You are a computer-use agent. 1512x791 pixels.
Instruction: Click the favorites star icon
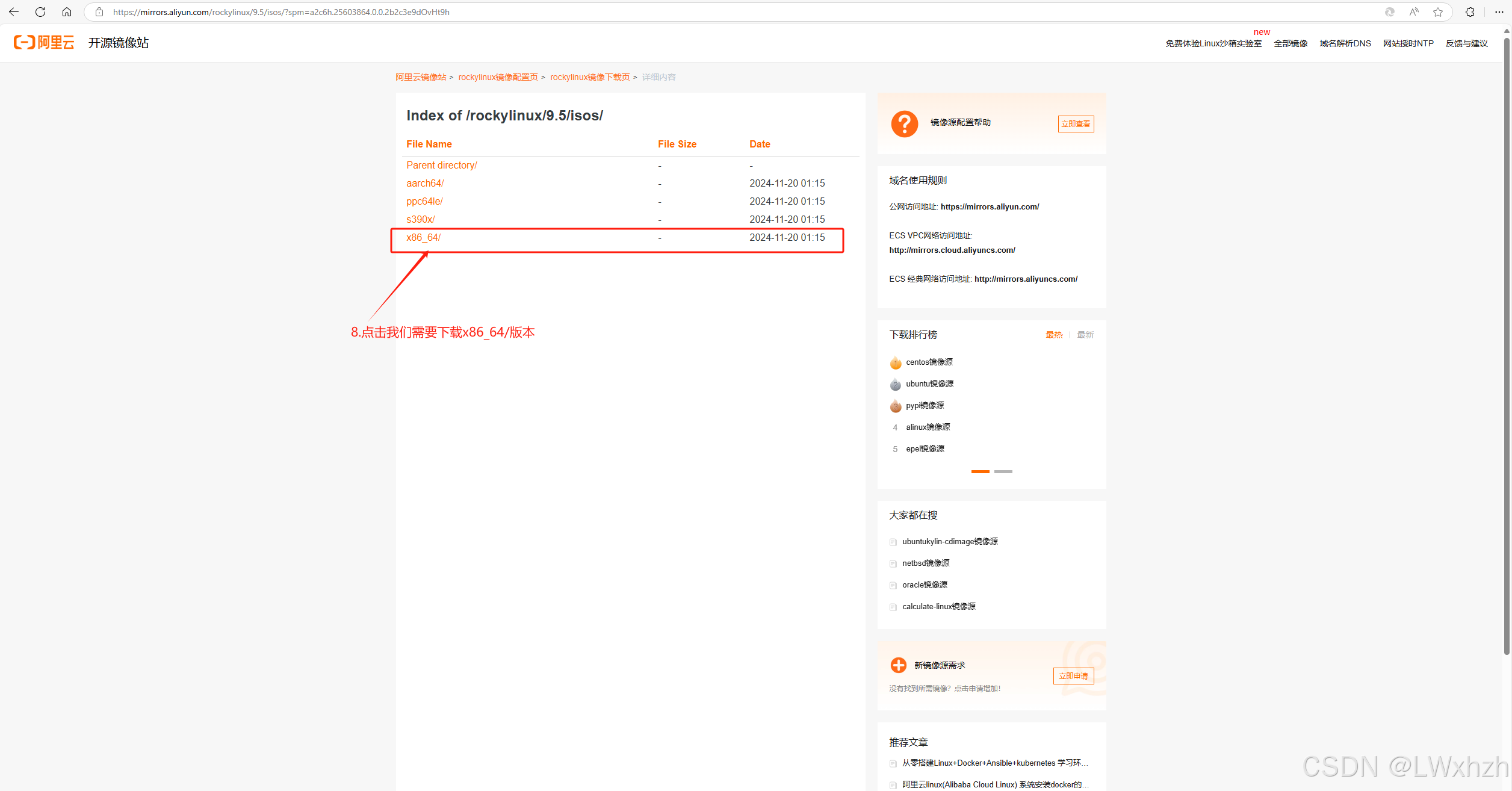1438,12
